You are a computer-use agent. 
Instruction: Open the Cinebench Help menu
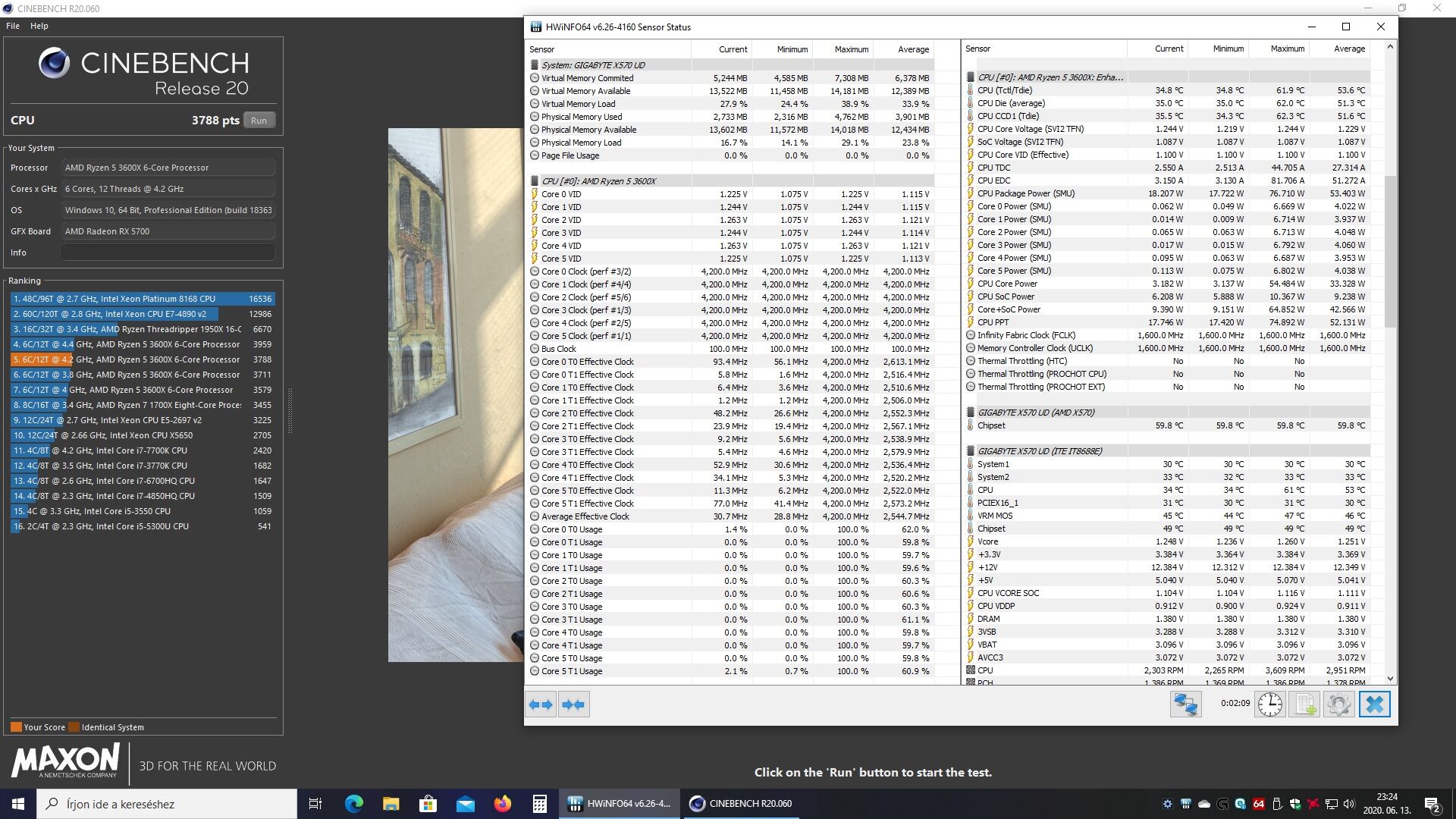click(39, 26)
